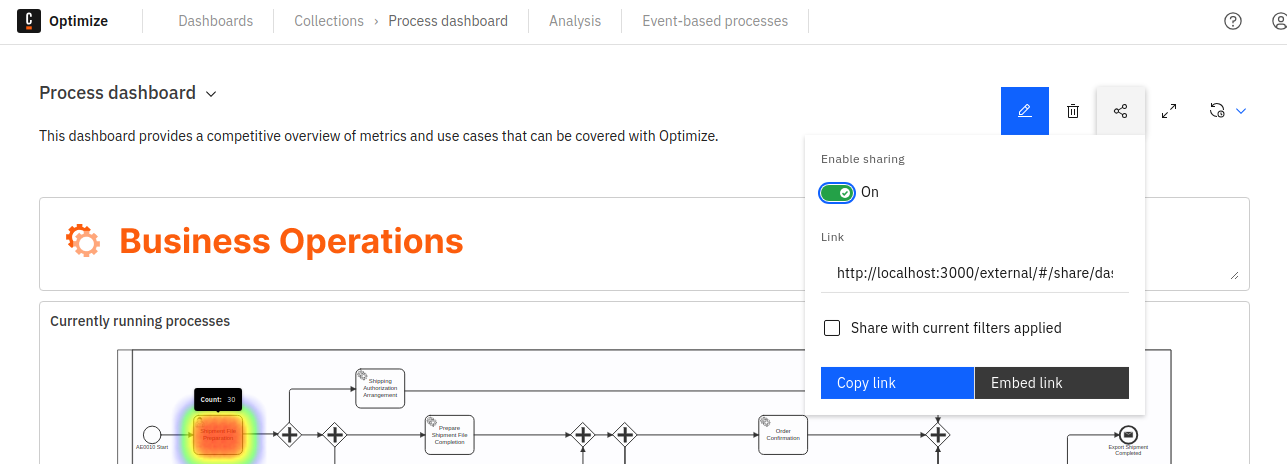Screen dimensions: 1287x464
Task: Click the Embed link button
Action: (x=1051, y=383)
